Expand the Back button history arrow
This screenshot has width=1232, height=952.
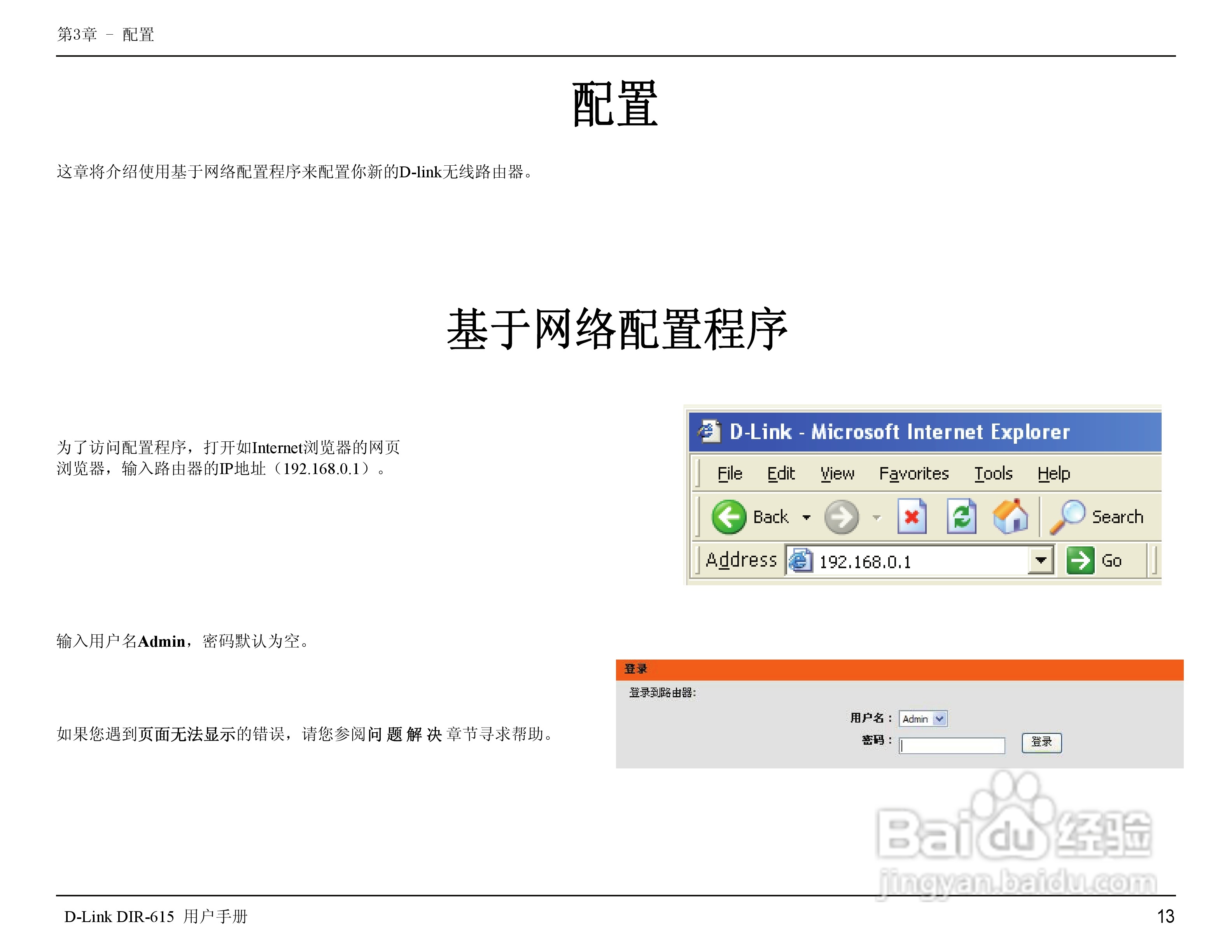[x=807, y=517]
